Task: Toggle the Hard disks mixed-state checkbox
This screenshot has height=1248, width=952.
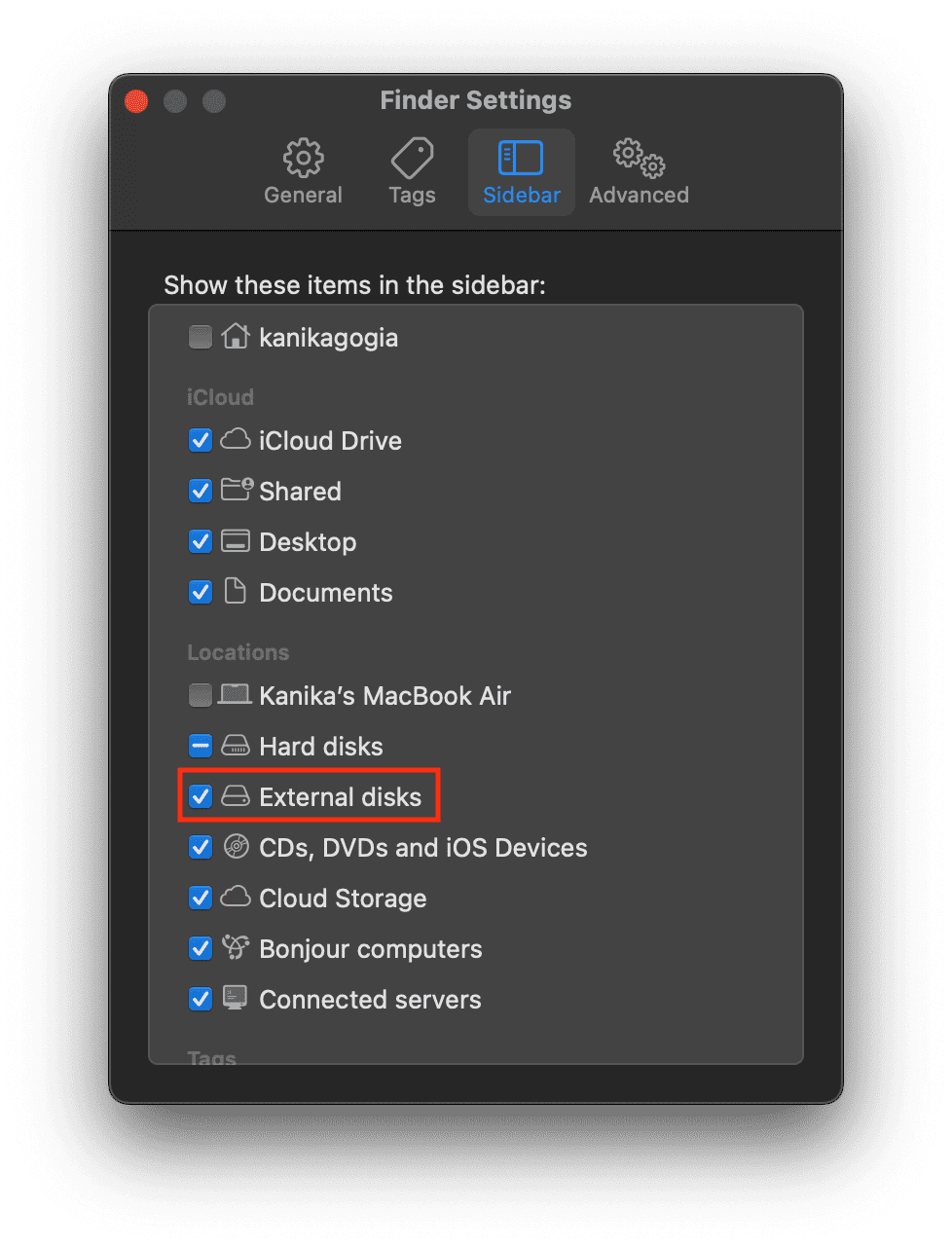Action: pos(201,747)
